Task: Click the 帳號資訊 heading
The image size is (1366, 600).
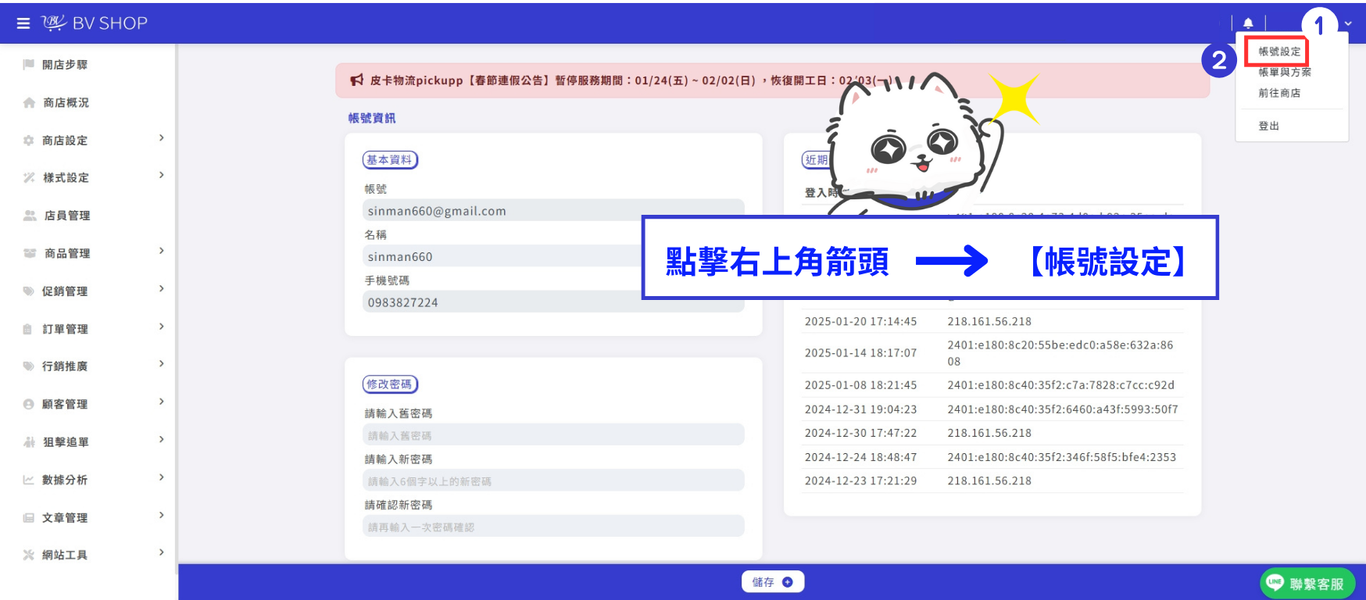Action: 371,118
